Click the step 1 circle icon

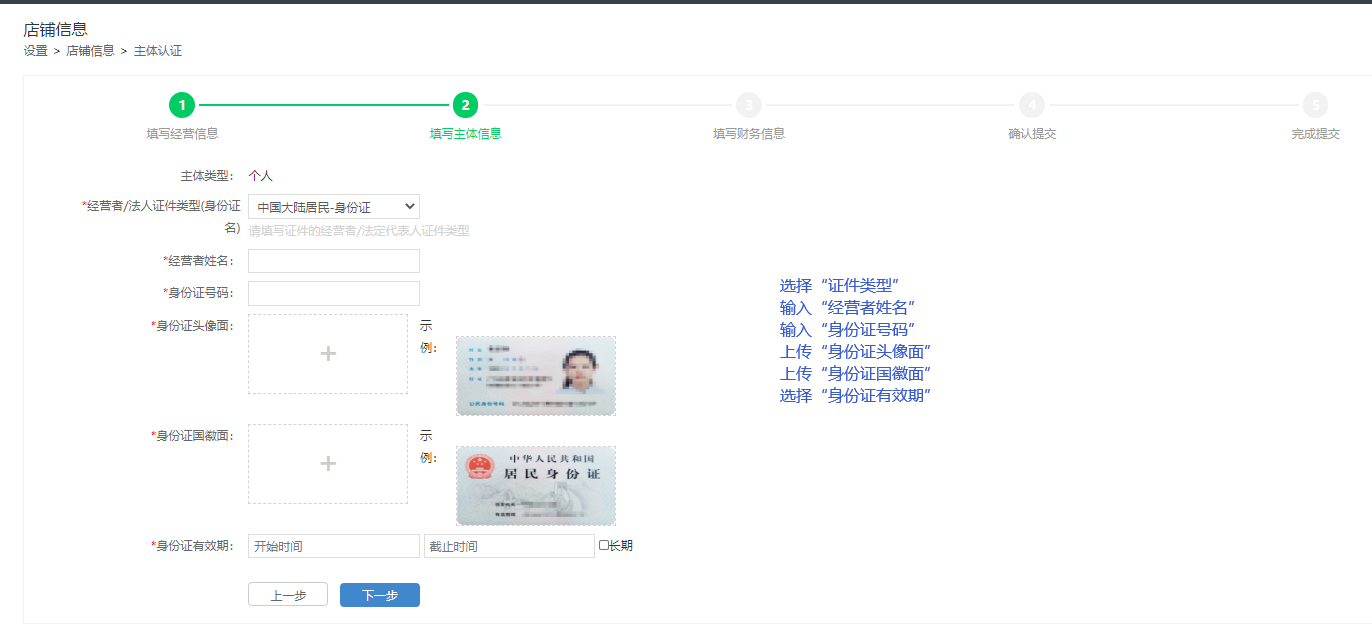tap(182, 105)
